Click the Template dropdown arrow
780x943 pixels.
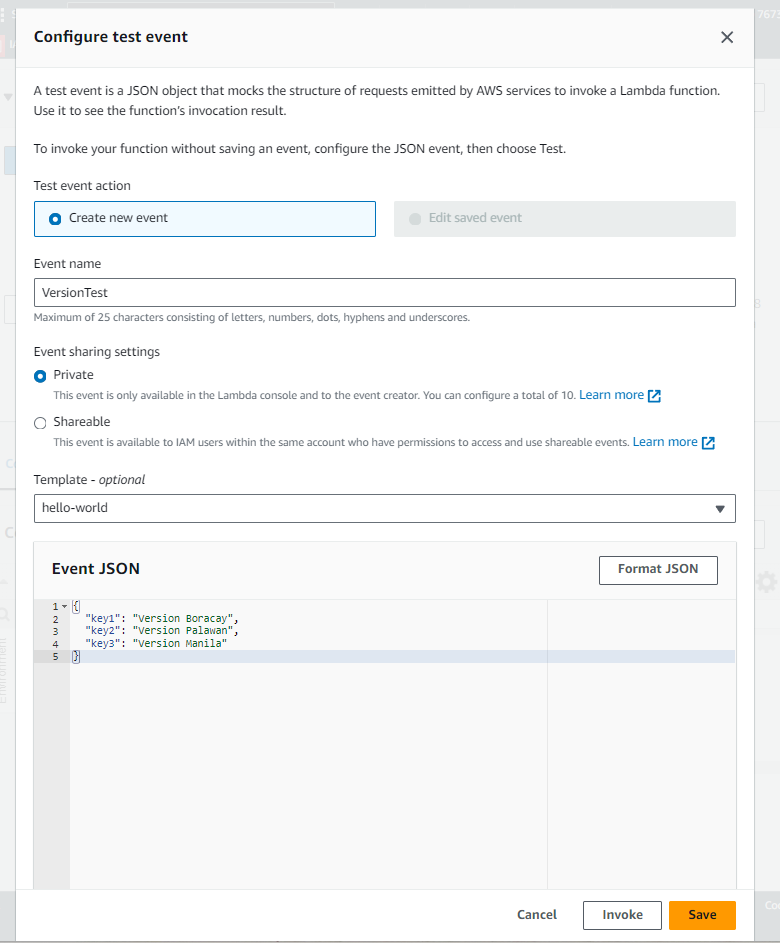pyautogui.click(x=720, y=509)
